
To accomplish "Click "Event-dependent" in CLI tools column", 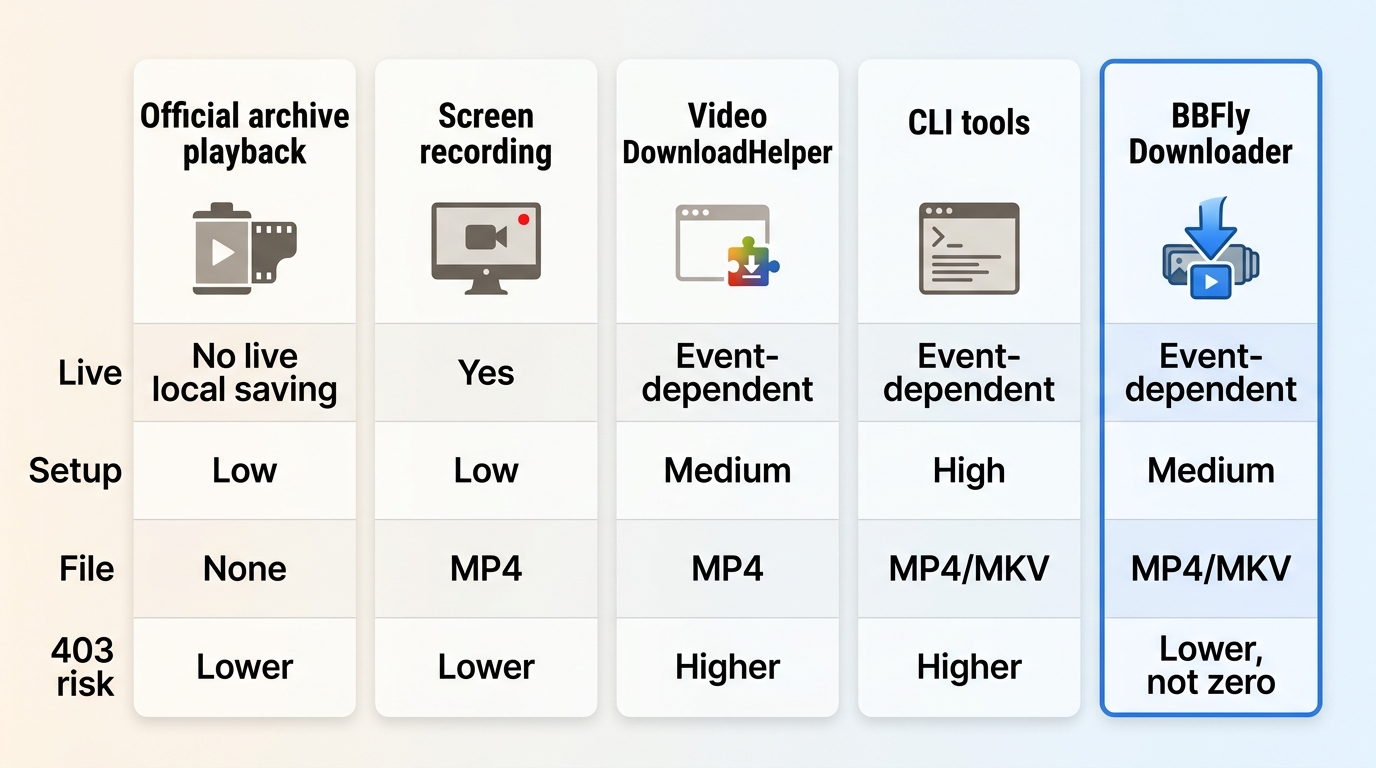I will [x=969, y=373].
